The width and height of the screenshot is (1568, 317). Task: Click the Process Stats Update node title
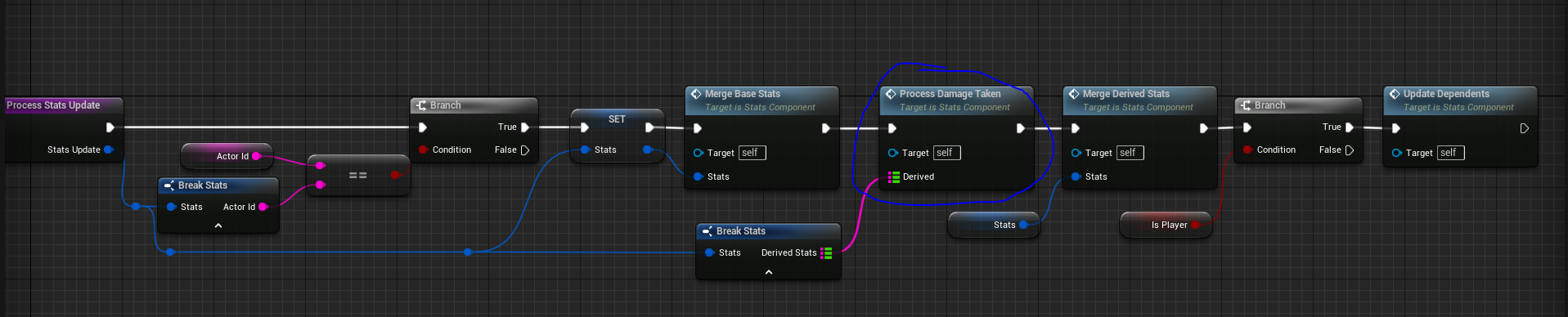pyautogui.click(x=53, y=105)
